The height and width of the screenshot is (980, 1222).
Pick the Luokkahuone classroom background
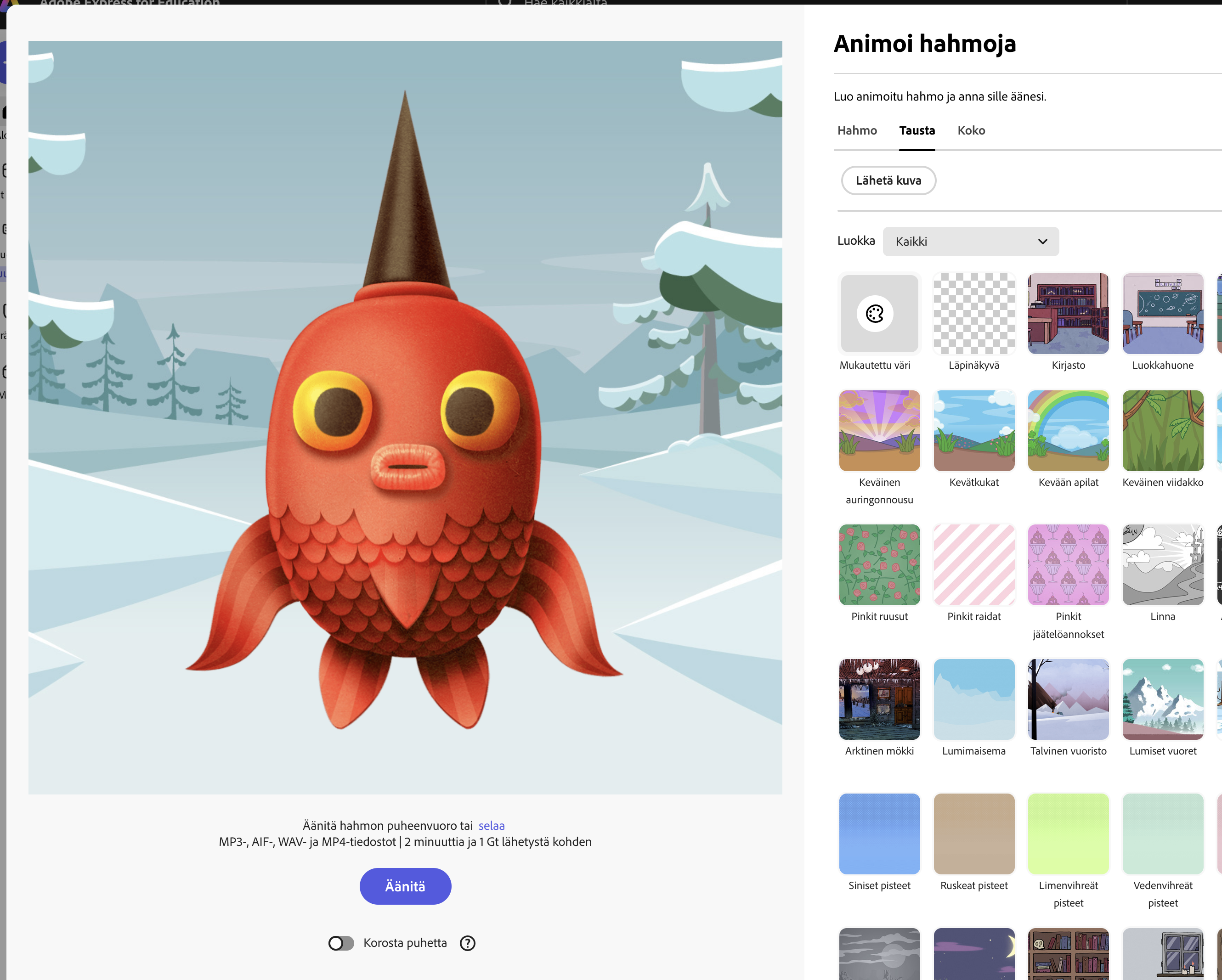[1162, 313]
